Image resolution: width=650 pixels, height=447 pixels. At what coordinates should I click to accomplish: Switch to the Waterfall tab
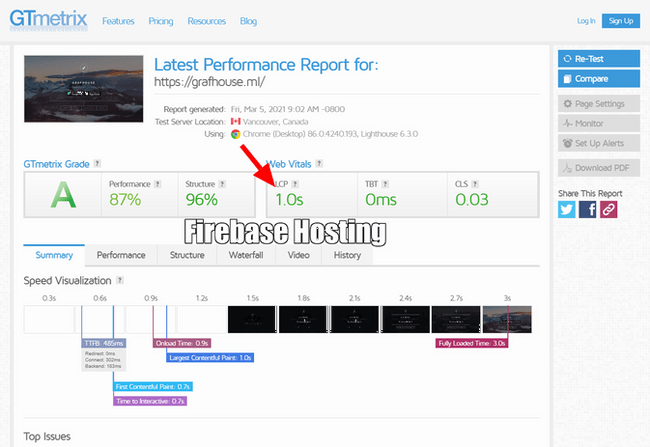246,255
